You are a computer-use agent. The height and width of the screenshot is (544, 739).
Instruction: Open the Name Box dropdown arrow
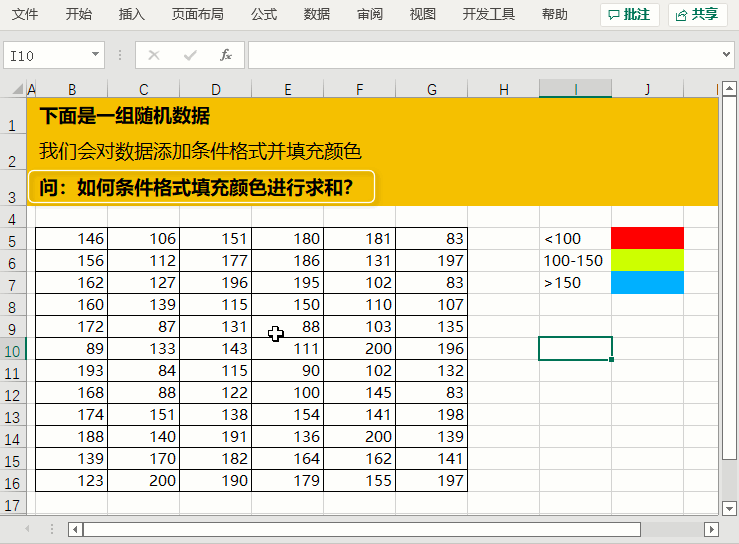(x=95, y=55)
